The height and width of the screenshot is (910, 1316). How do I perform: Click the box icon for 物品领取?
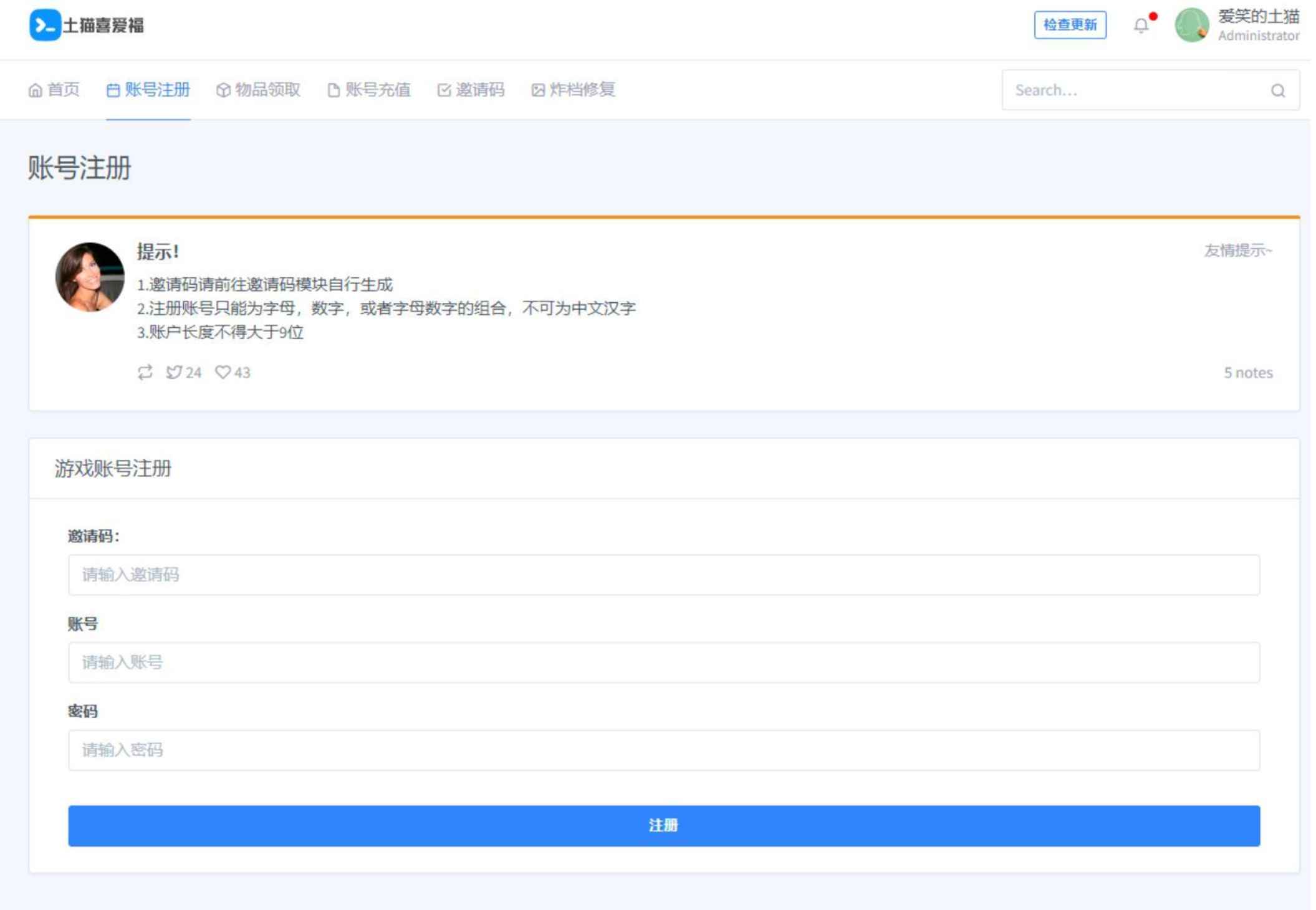click(x=223, y=90)
